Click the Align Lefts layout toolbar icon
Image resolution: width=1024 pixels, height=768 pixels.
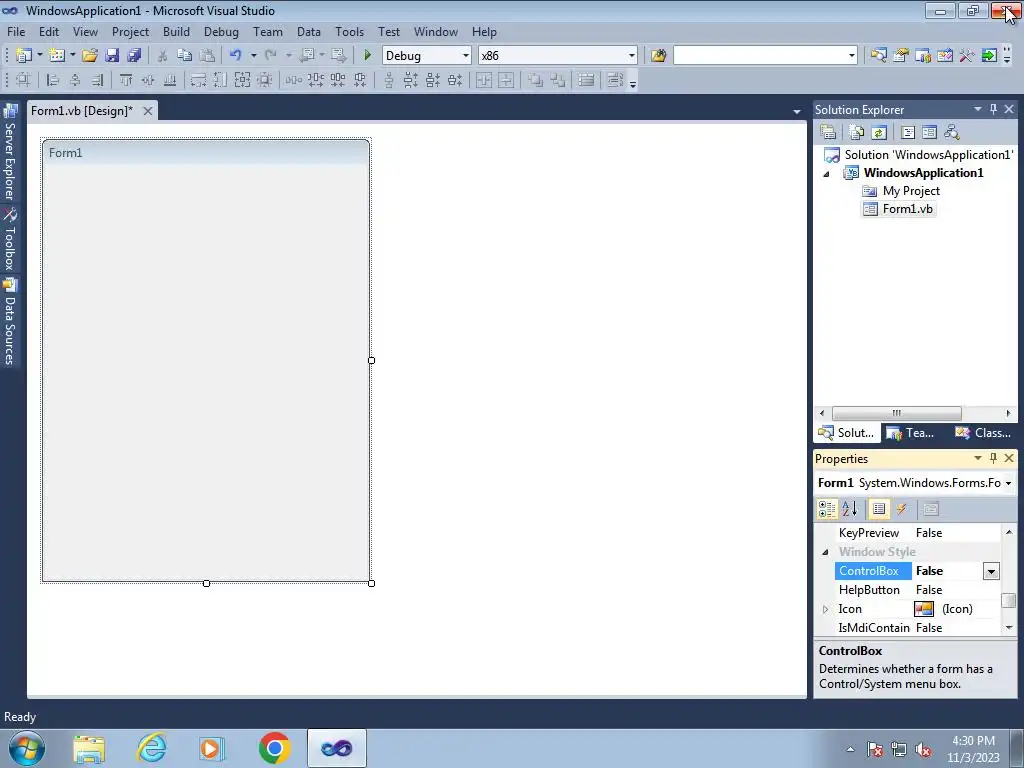(53, 80)
